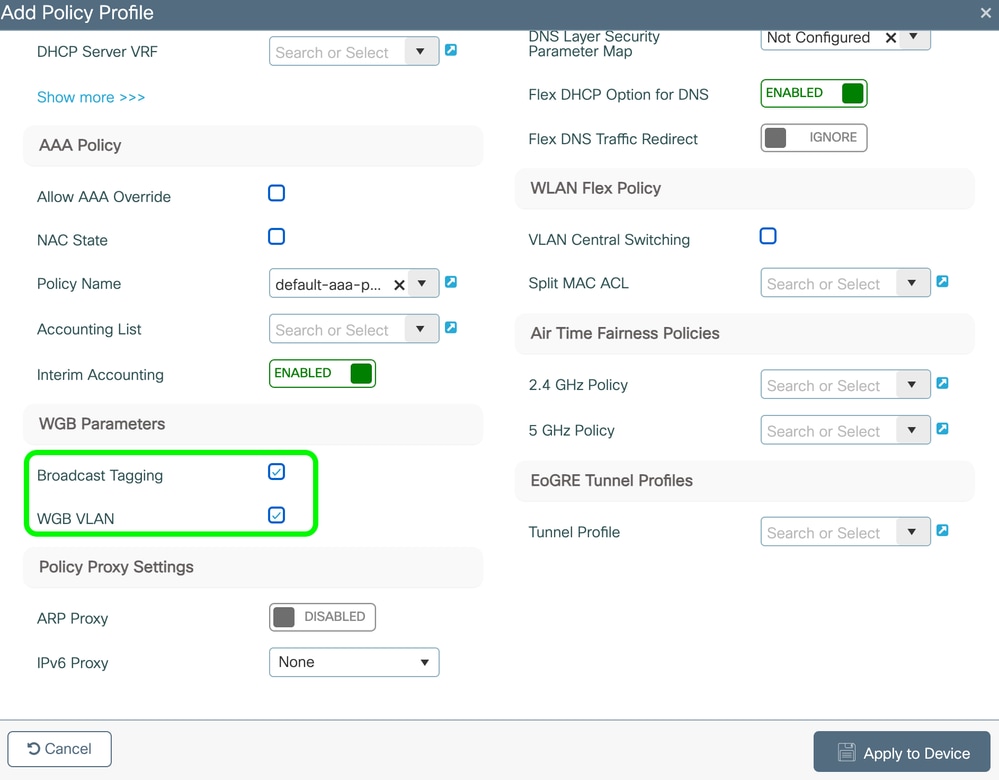Click Apply to Device button
999x780 pixels.
click(x=902, y=753)
